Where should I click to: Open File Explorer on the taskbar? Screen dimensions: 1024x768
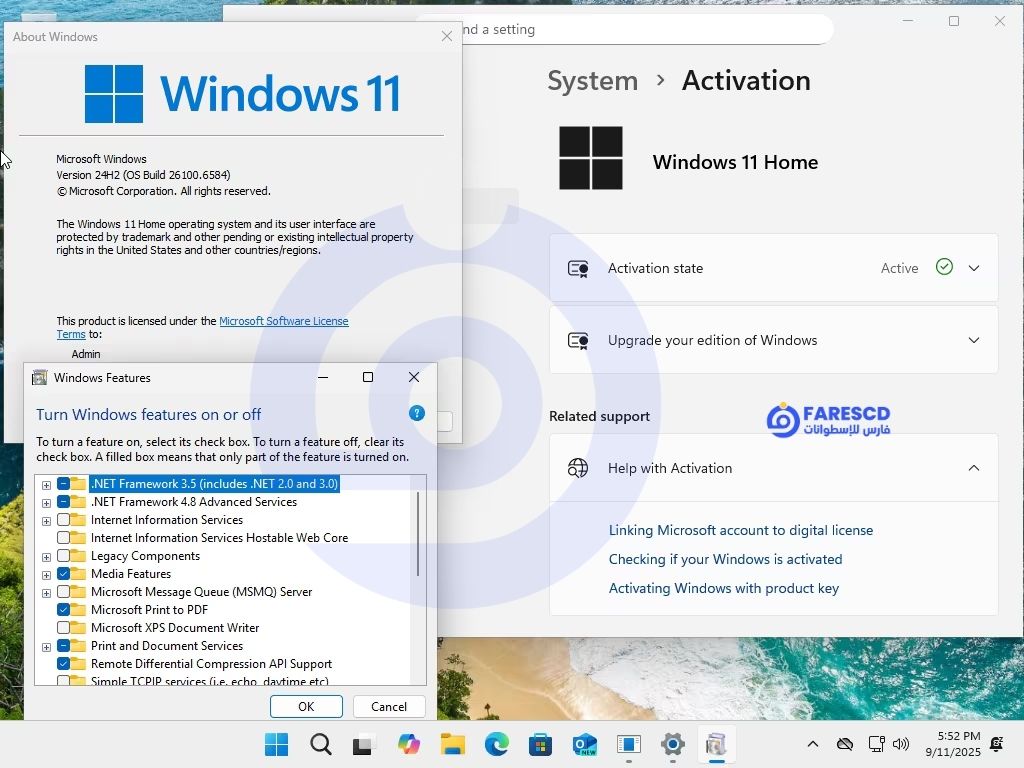coord(453,744)
